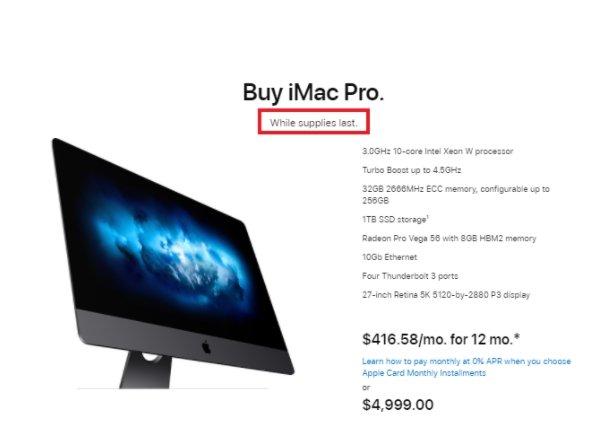The height and width of the screenshot is (440, 597).
Task: Click the '10Gb Ethernet' spec
Action: click(389, 257)
